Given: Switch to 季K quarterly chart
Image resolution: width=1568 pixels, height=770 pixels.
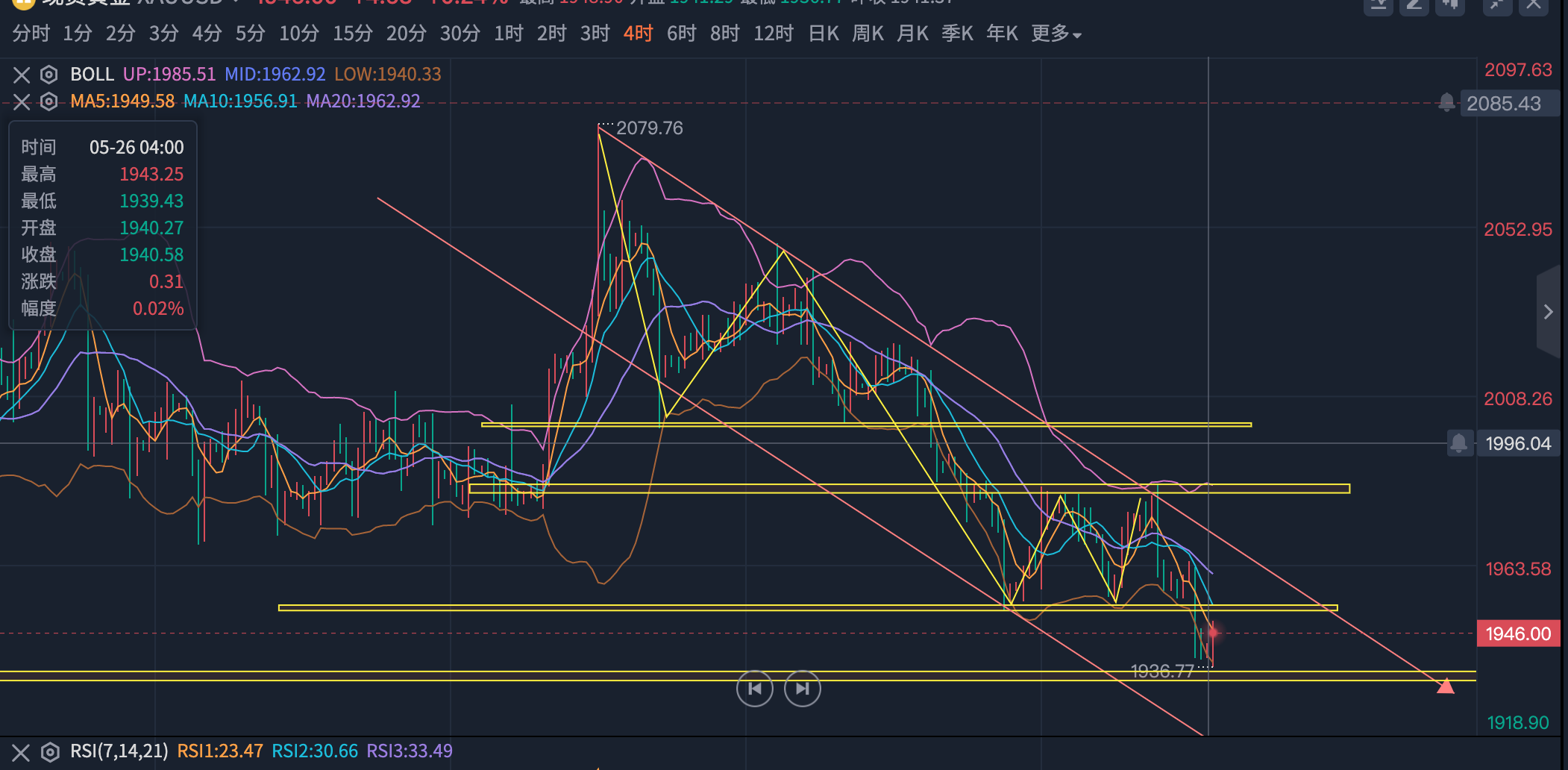Looking at the screenshot, I should (957, 34).
